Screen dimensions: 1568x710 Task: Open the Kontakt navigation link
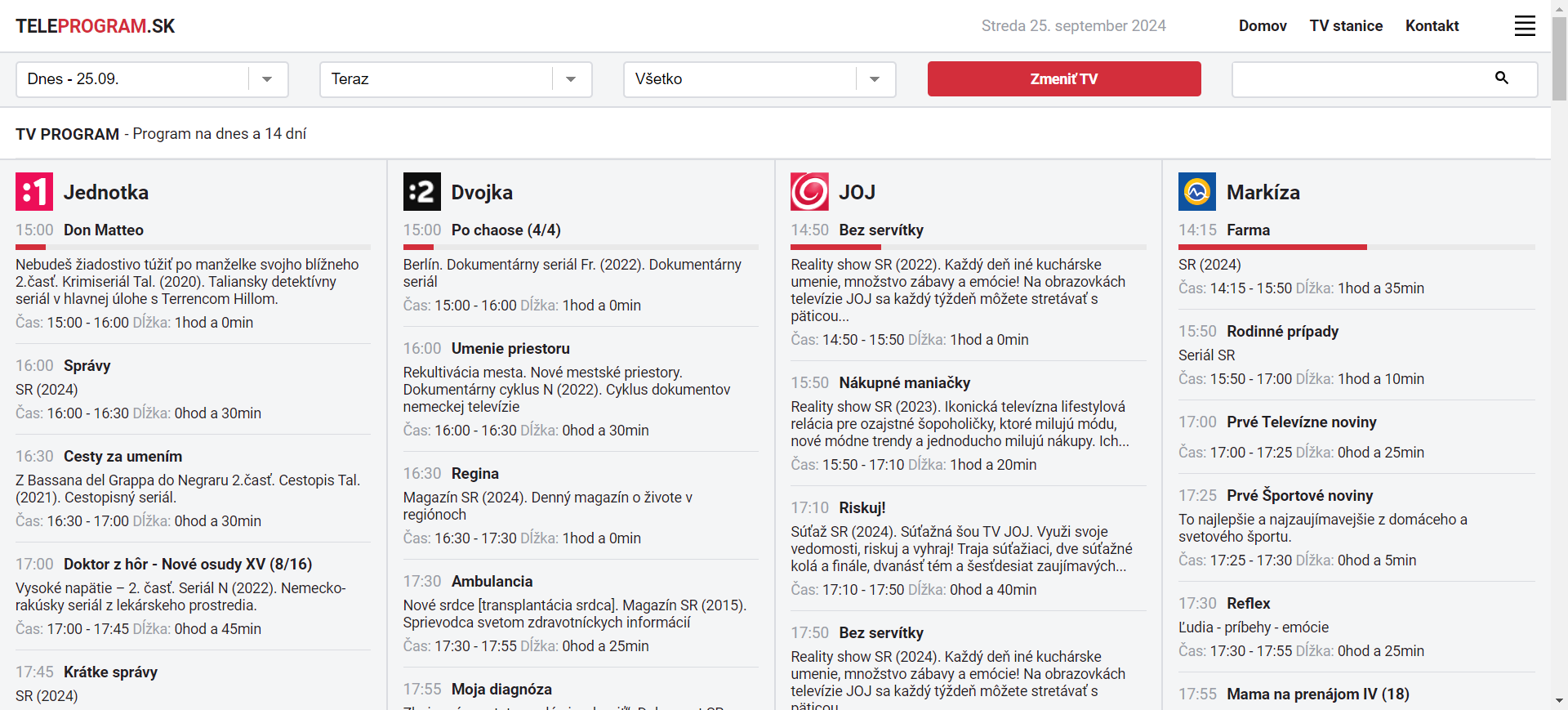tap(1432, 26)
